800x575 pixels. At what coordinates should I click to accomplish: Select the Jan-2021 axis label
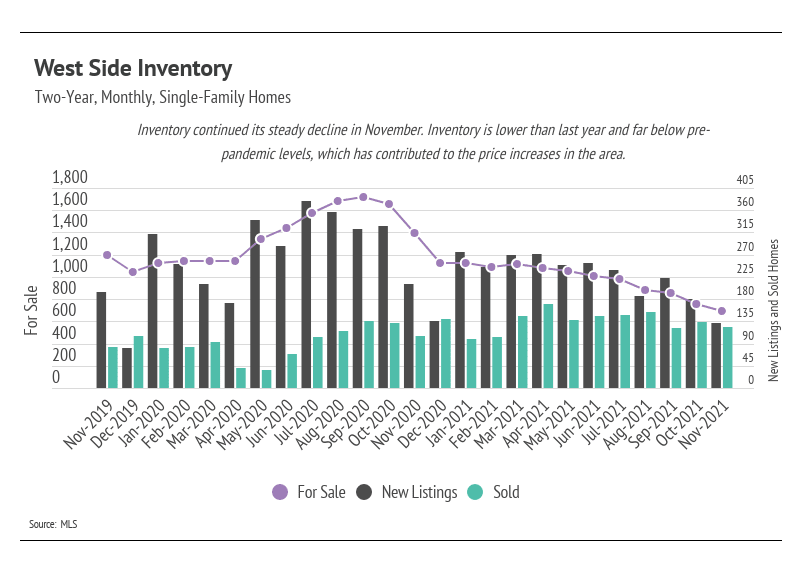pyautogui.click(x=448, y=423)
